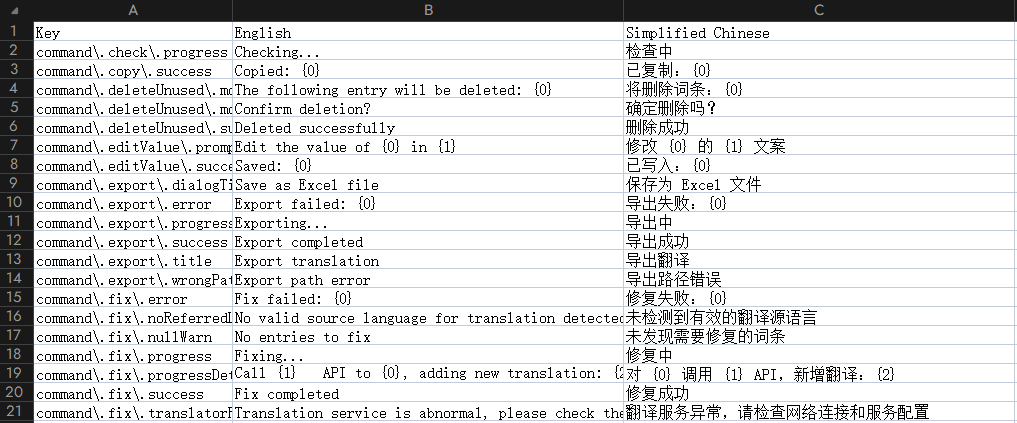Select cell 'Edit the value of {0} in {1}'

pyautogui.click(x=428, y=146)
